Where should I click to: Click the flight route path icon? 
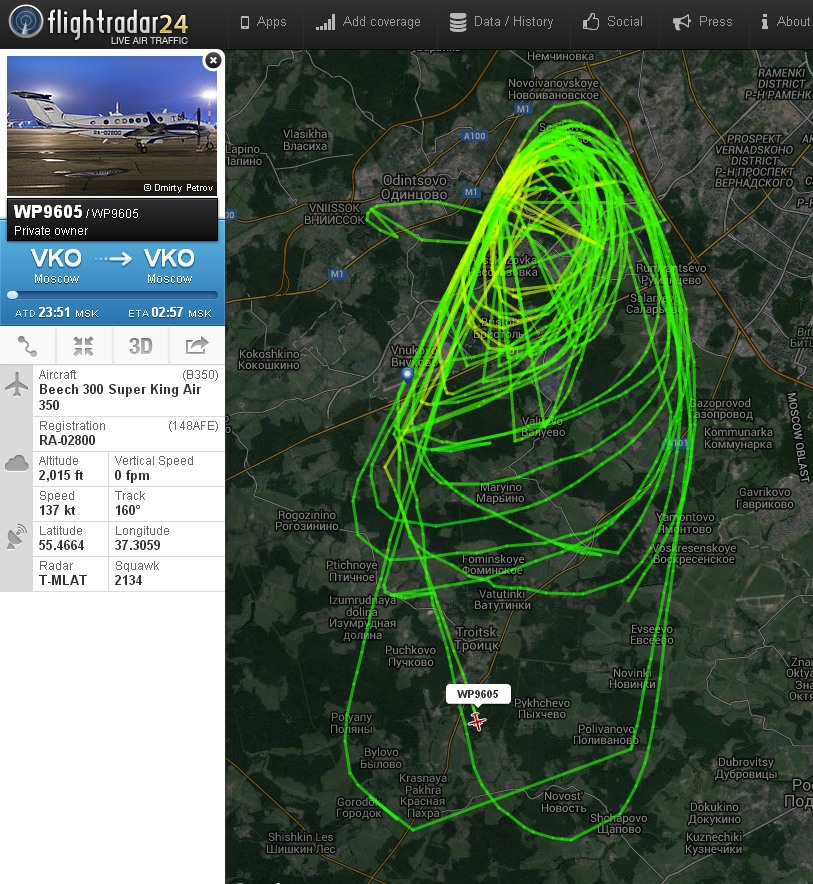[x=27, y=346]
